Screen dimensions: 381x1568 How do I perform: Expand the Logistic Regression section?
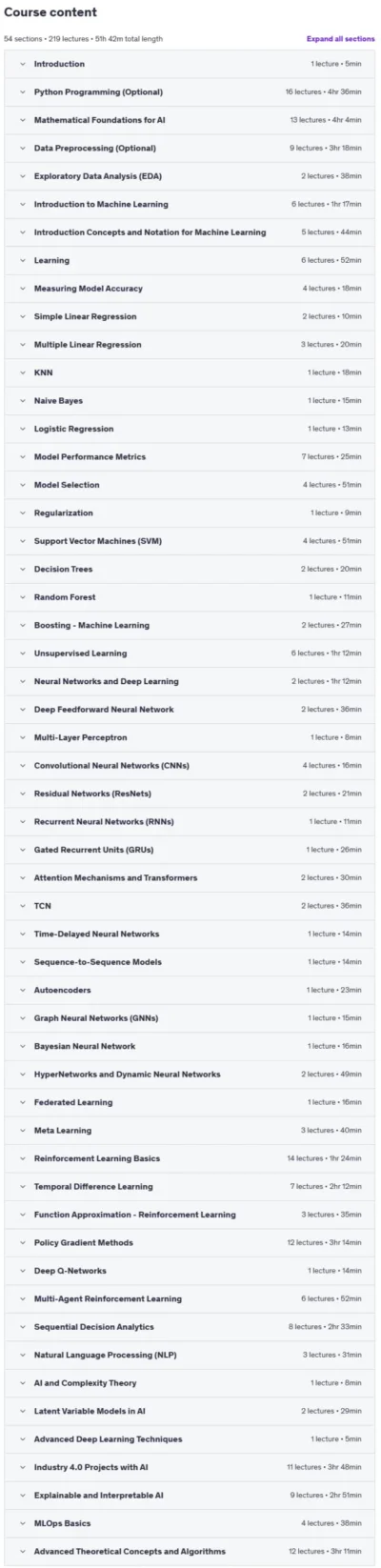click(x=190, y=429)
